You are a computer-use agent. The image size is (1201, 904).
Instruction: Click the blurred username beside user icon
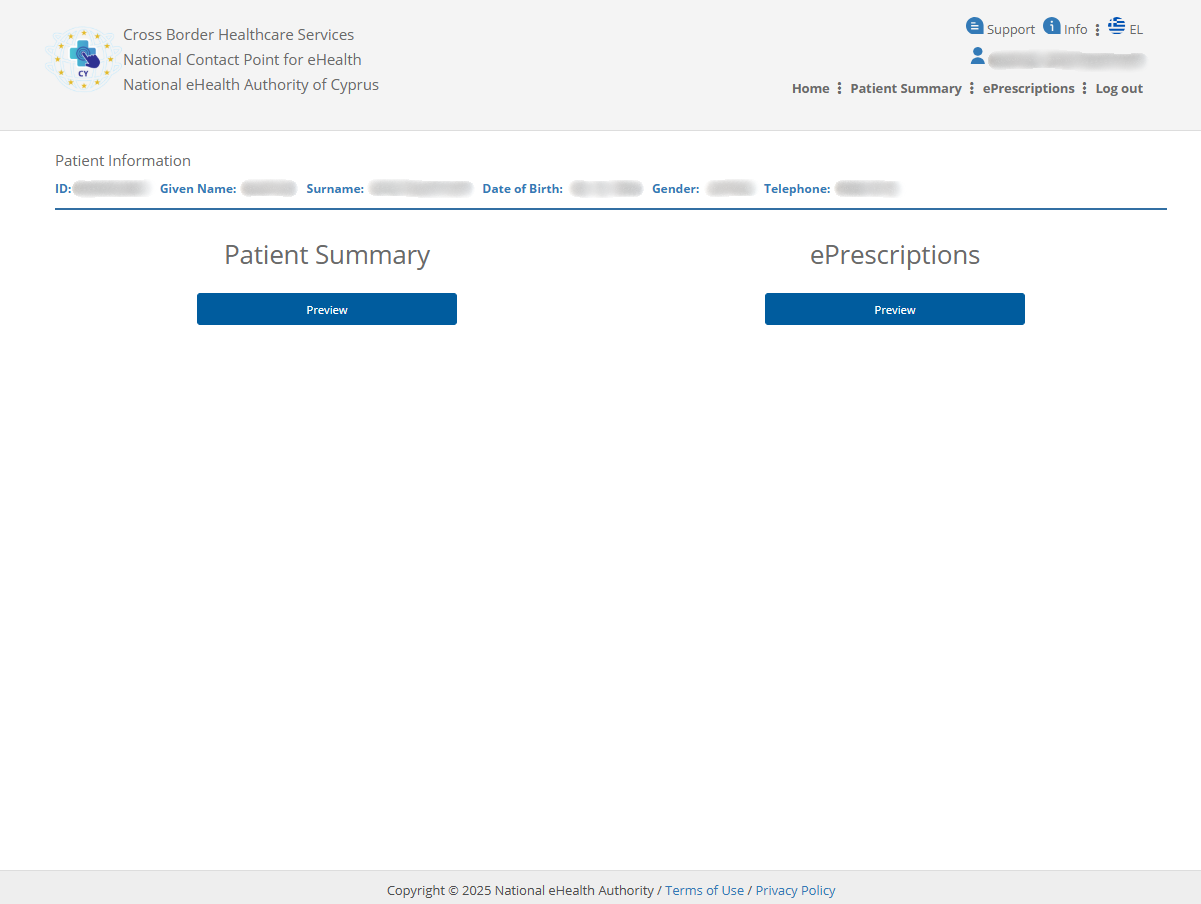coord(1066,61)
